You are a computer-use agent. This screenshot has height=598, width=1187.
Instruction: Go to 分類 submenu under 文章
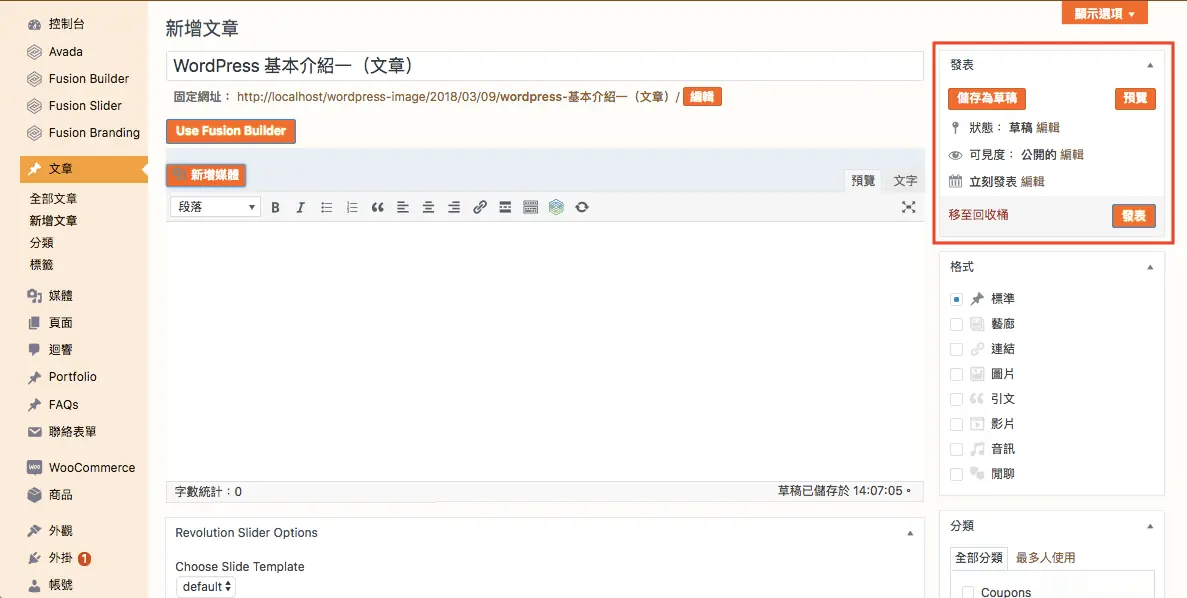click(x=41, y=243)
